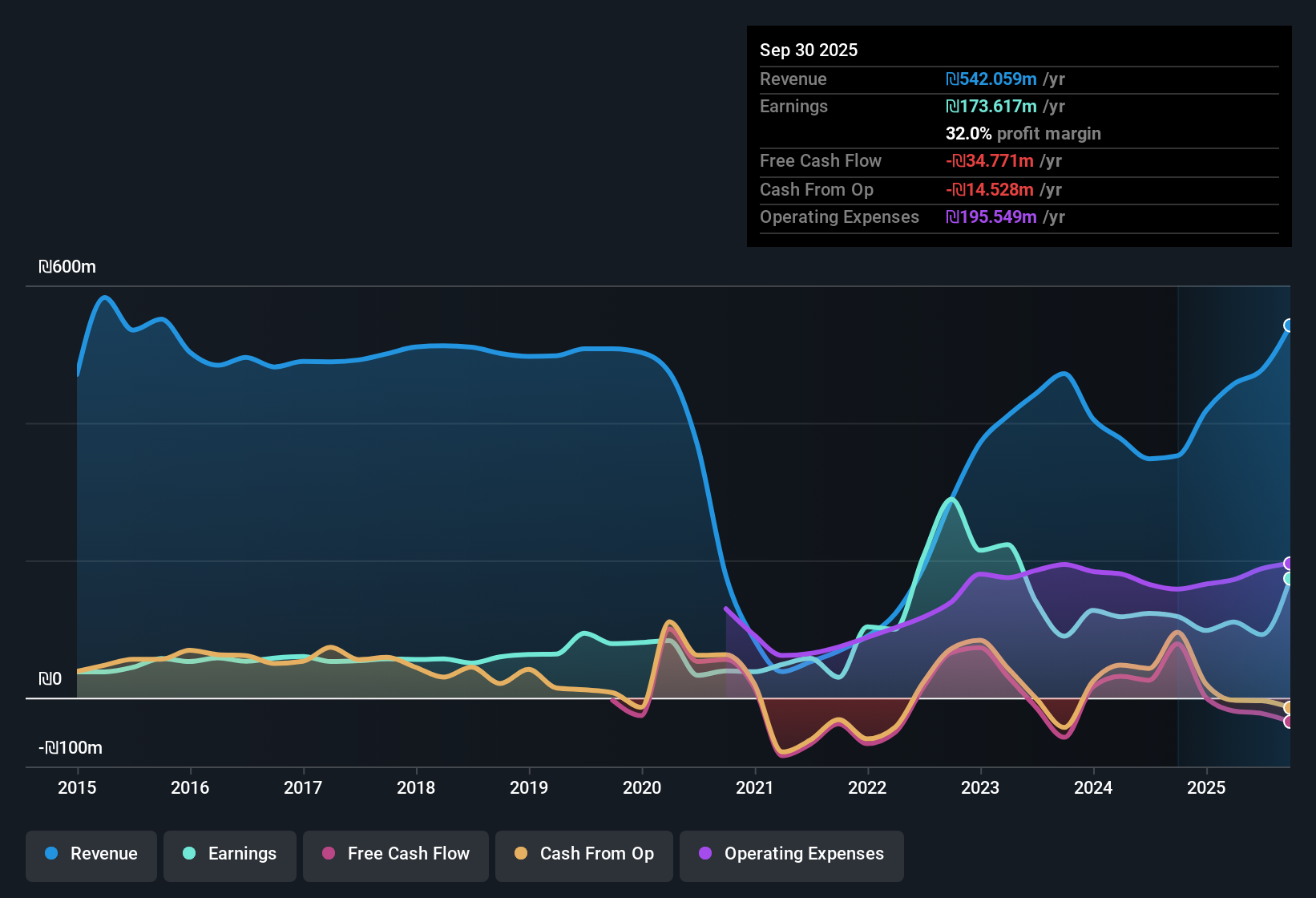Select the Cash From Op legend label
This screenshot has width=1316, height=898.
click(x=596, y=854)
